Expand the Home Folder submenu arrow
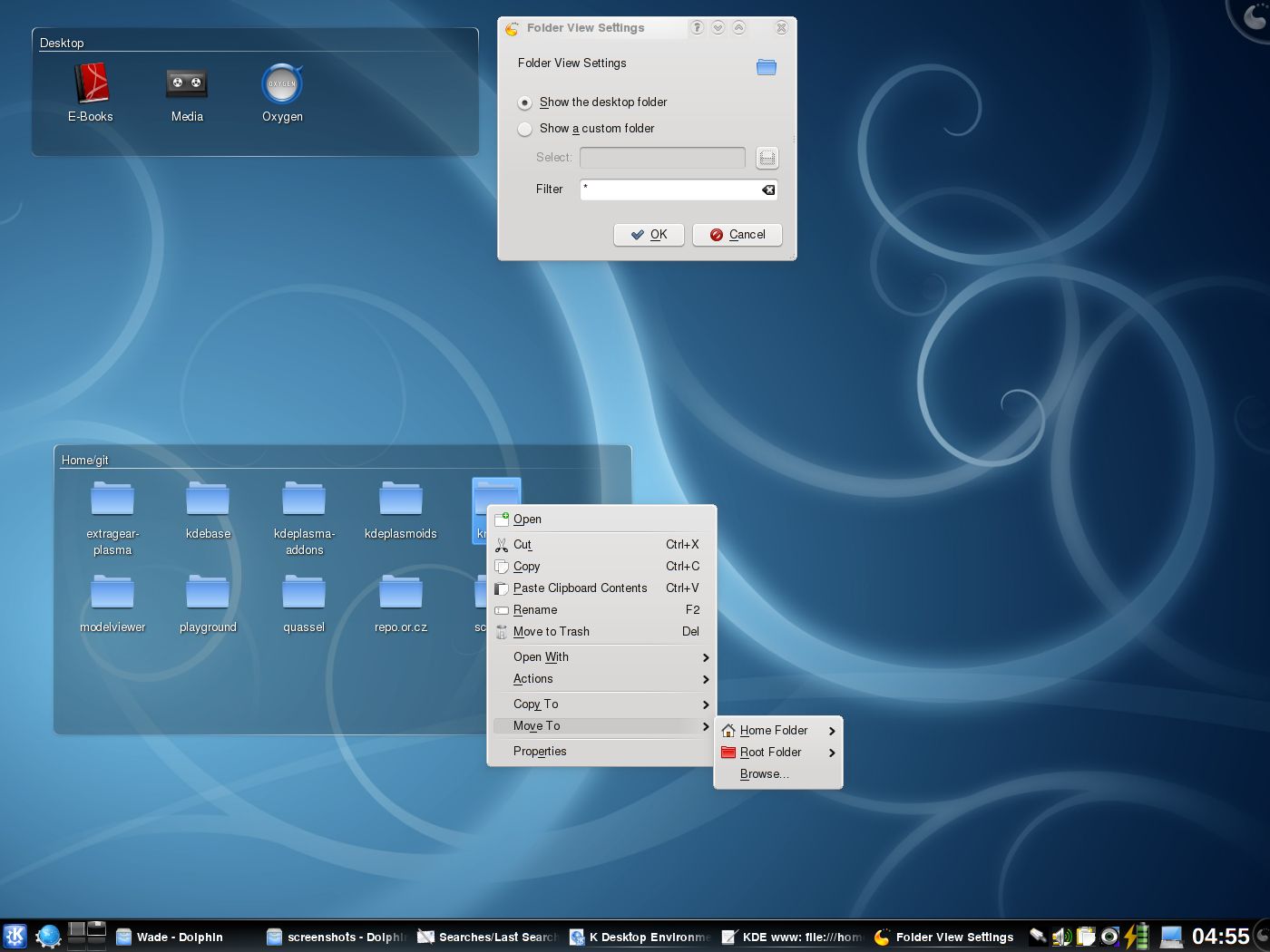Image resolution: width=1270 pixels, height=952 pixels. point(830,731)
